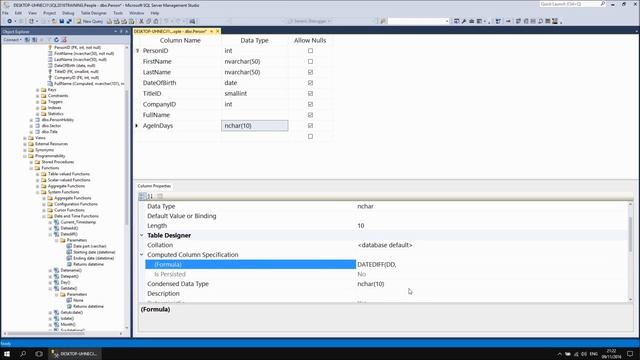Toggle Allow Nulls for AgeInDays
The image size is (640, 360).
pyautogui.click(x=310, y=126)
